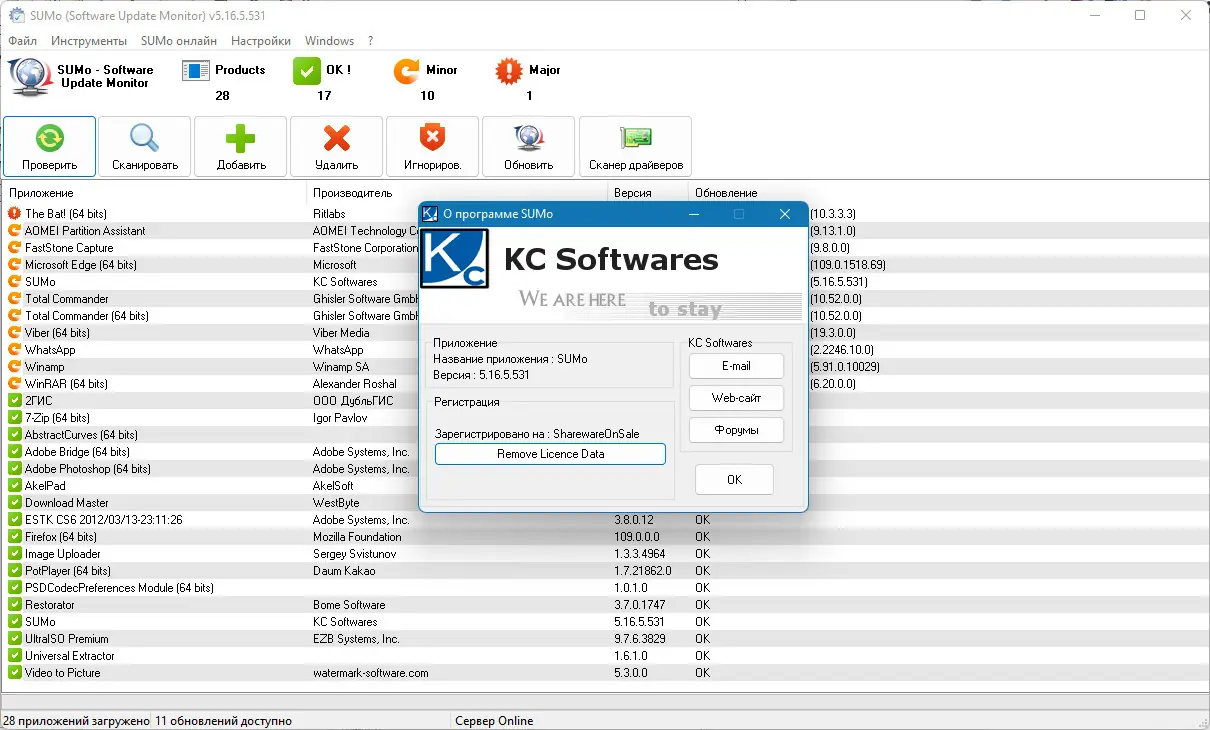This screenshot has width=1210, height=730.
Task: Click the major update icon beside The Bat!
Action: [14, 214]
